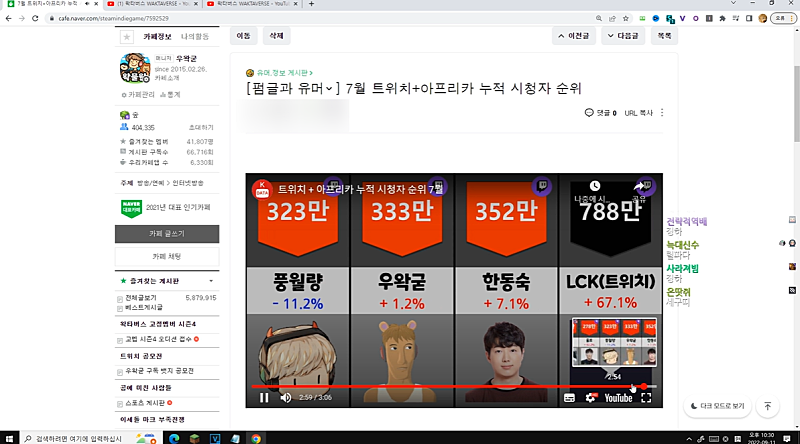Viewport: 800px width, 444px height.
Task: Open the embedded video title link
Action: pos(360,189)
